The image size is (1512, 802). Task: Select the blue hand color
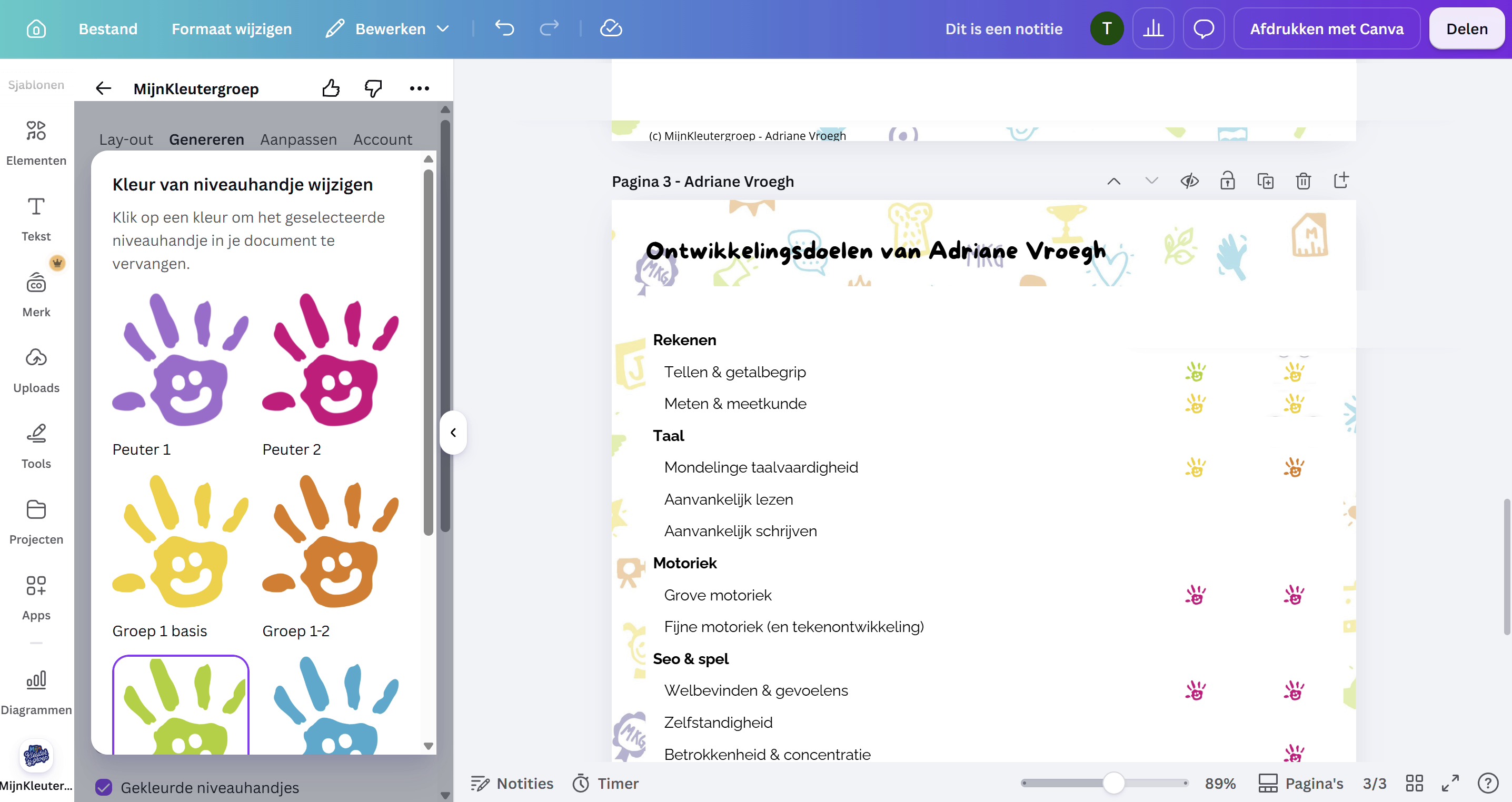click(x=331, y=705)
